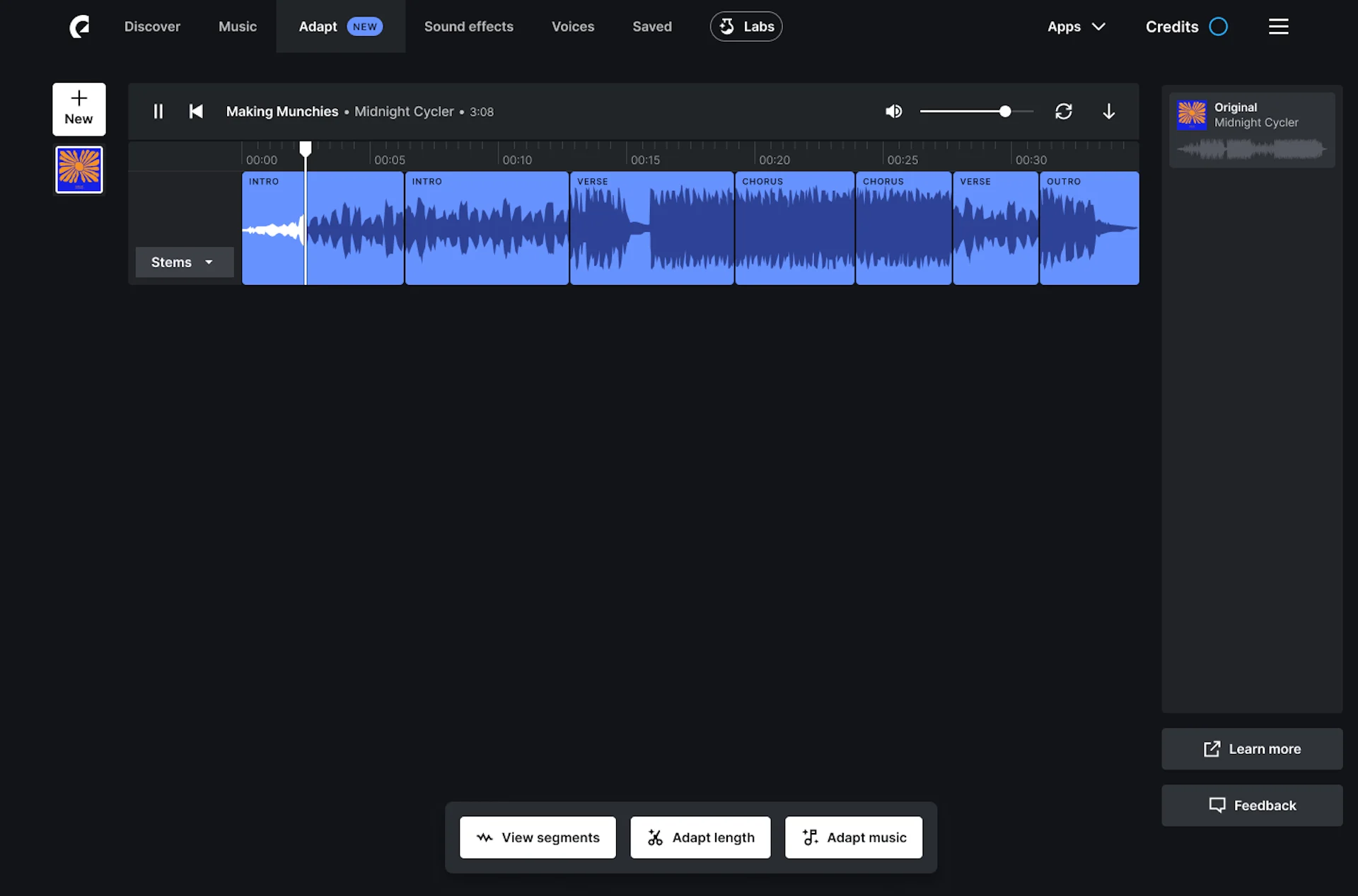Open the hamburger menu
1358x896 pixels.
[1278, 26]
